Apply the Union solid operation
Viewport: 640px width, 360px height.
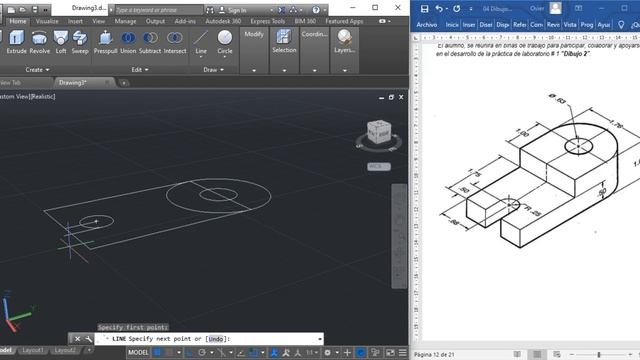coord(128,42)
